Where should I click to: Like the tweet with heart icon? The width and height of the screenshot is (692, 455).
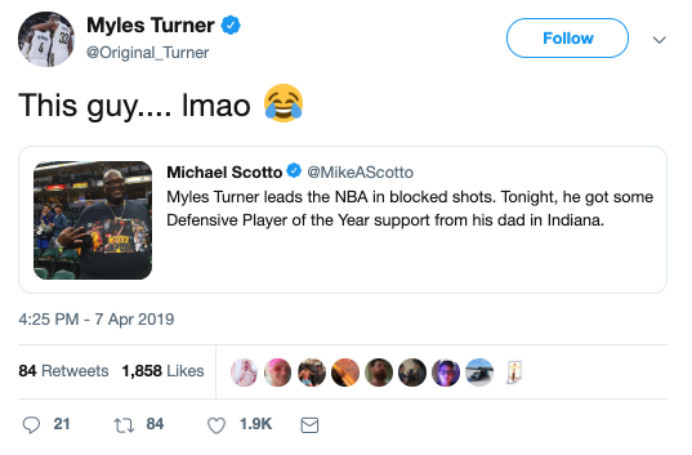(215, 425)
